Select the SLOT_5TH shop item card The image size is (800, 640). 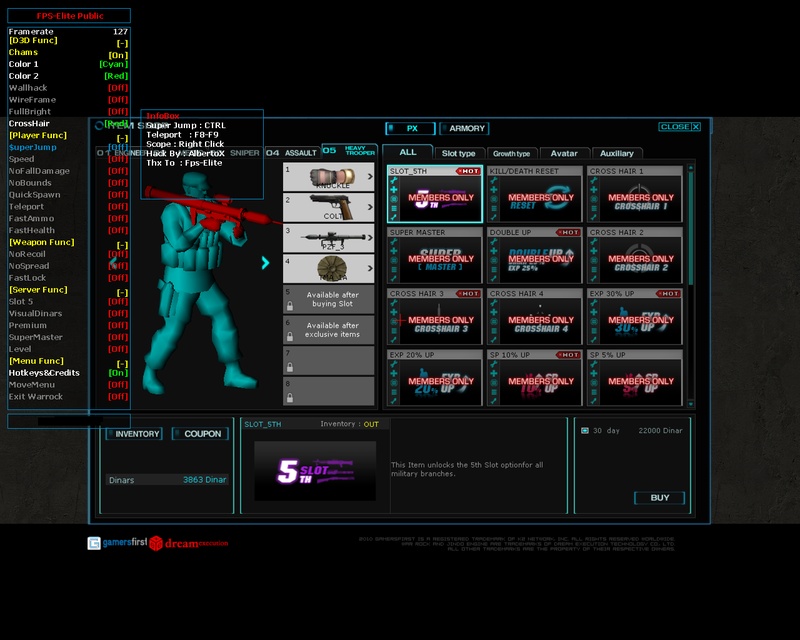point(435,194)
